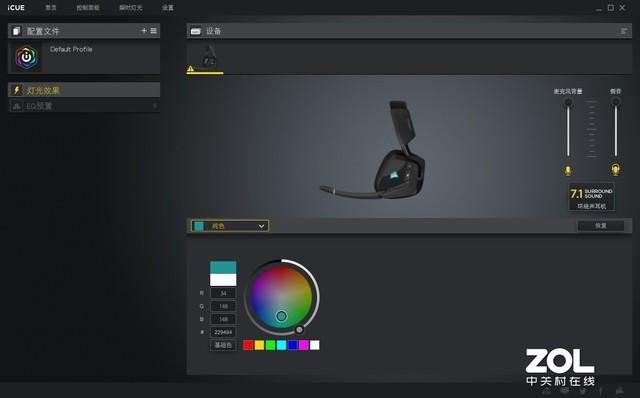Open the profile list menu icon

tap(153, 31)
